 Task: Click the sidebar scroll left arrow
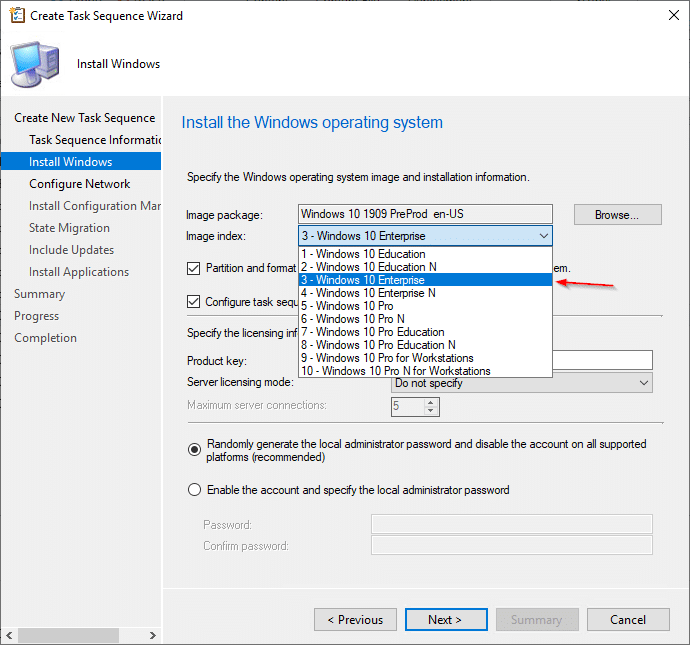(x=9, y=635)
